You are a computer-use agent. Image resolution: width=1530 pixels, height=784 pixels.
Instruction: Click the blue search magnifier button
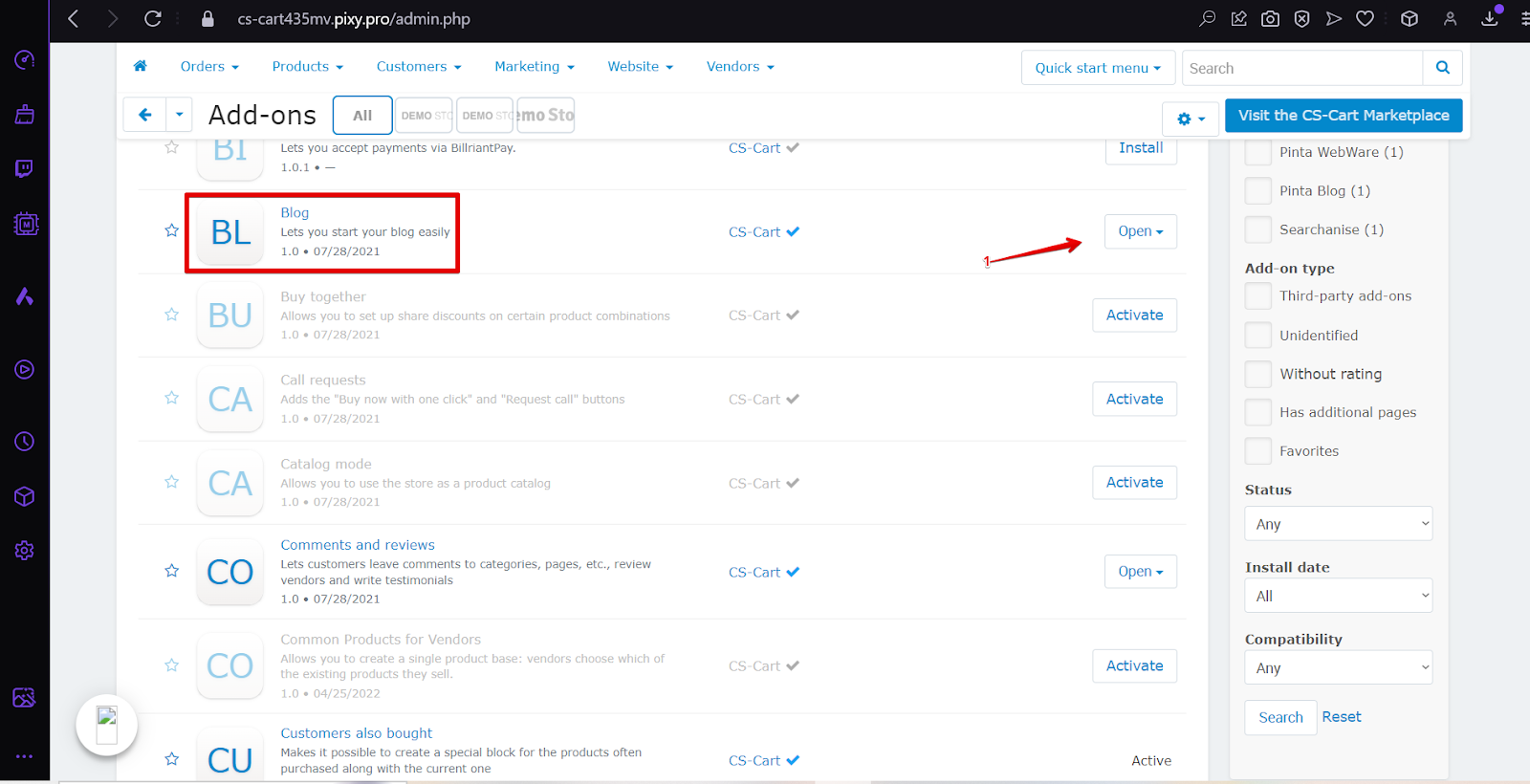(x=1443, y=68)
